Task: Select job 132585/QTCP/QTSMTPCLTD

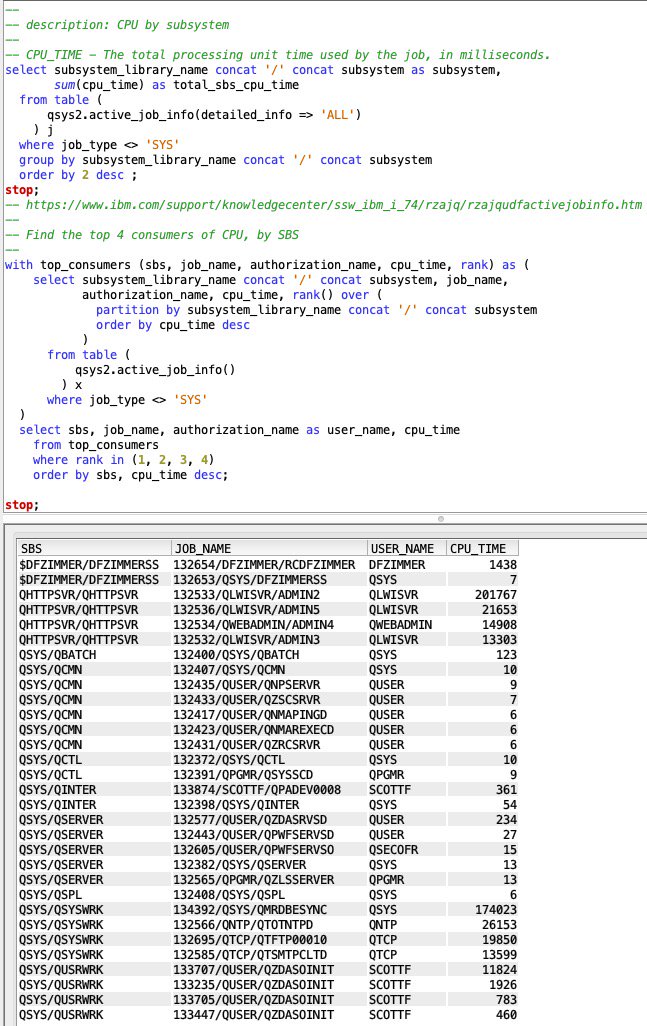Action: click(x=250, y=955)
